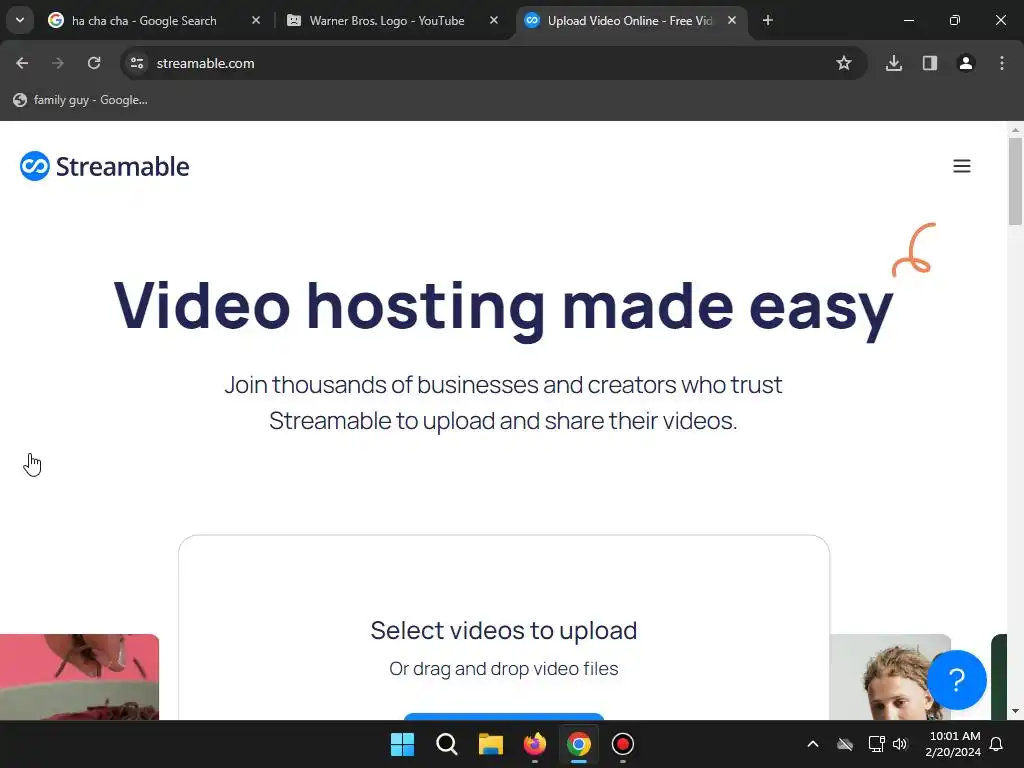Open the OneDrive cloud tray icon

pos(845,744)
